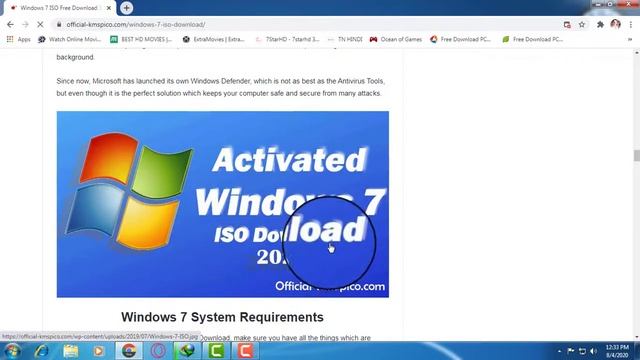Switch to Chrome on the taskbar
The width and height of the screenshot is (640, 360).
click(x=129, y=351)
